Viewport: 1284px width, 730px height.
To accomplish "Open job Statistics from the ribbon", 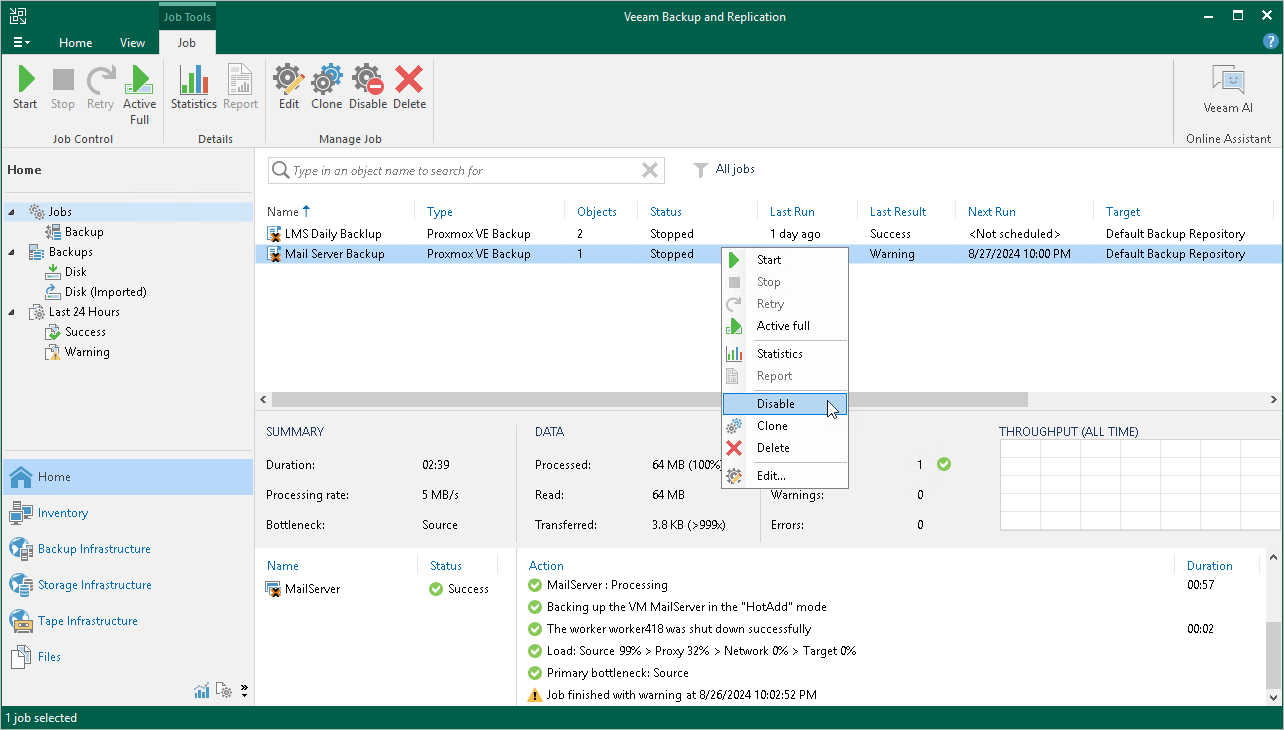I will [x=193, y=87].
